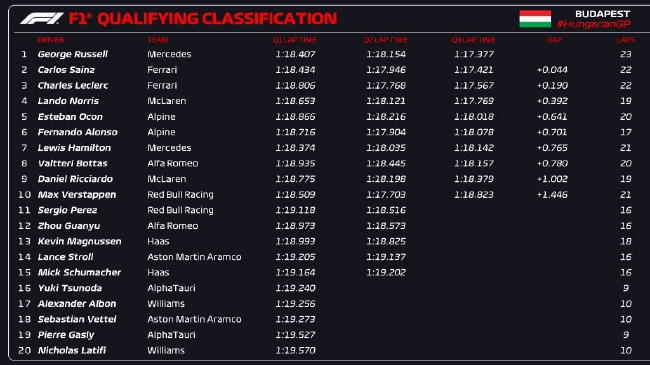The image size is (650, 365).
Task: Select the Aston Martin Aramco team for Stroll
Action: click(x=194, y=257)
